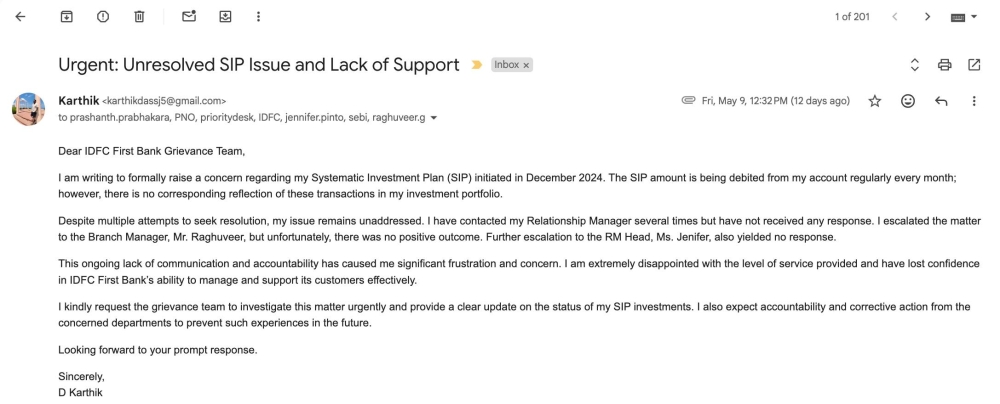Reply to Karthik's message
Screen dimensions: 1000x404
[x=940, y=101]
